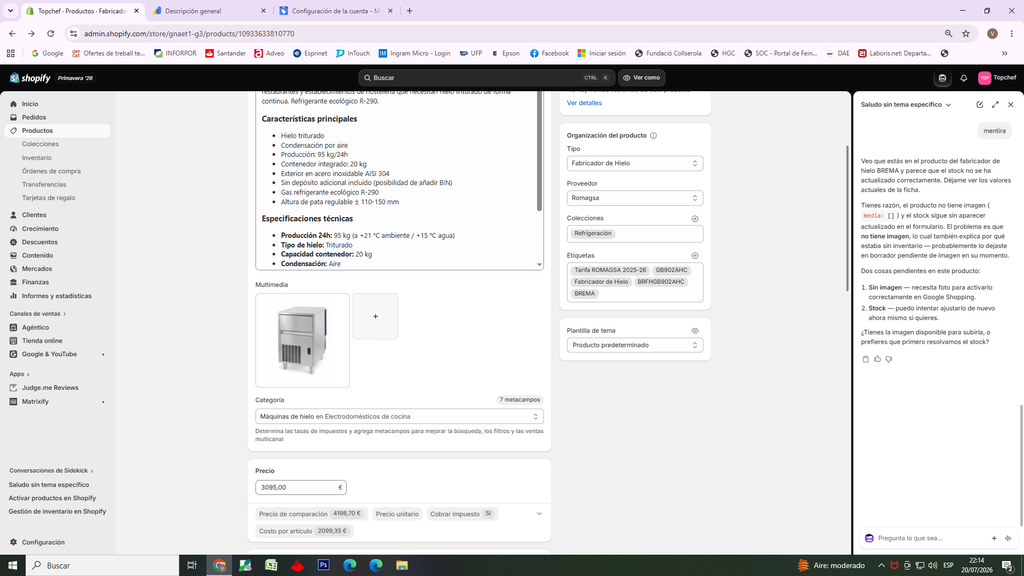Show info about Organización del producto
The height and width of the screenshot is (576, 1024).
[654, 136]
